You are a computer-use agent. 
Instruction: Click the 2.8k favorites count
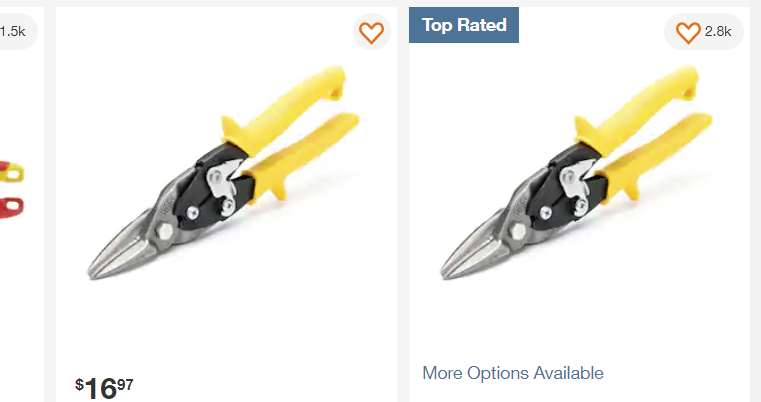pos(718,33)
